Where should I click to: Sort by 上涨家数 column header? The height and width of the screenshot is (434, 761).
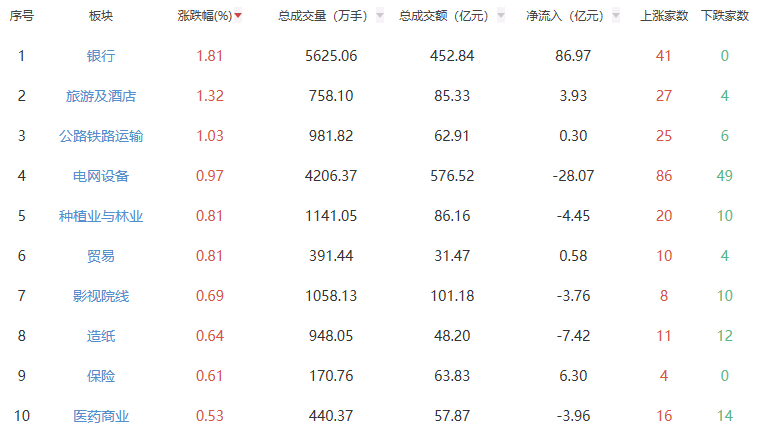click(664, 16)
